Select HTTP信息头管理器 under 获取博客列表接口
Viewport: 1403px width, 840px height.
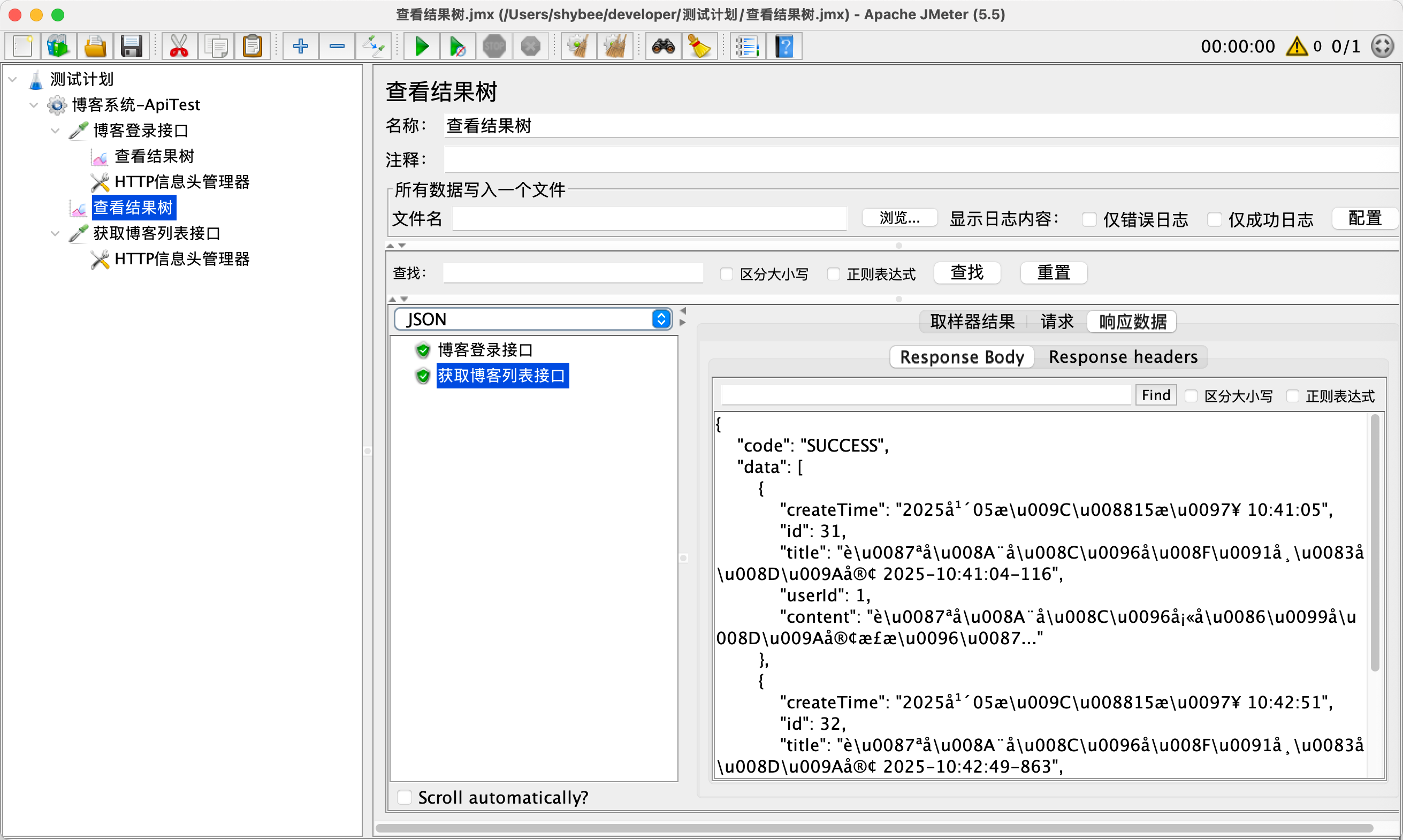pos(181,259)
